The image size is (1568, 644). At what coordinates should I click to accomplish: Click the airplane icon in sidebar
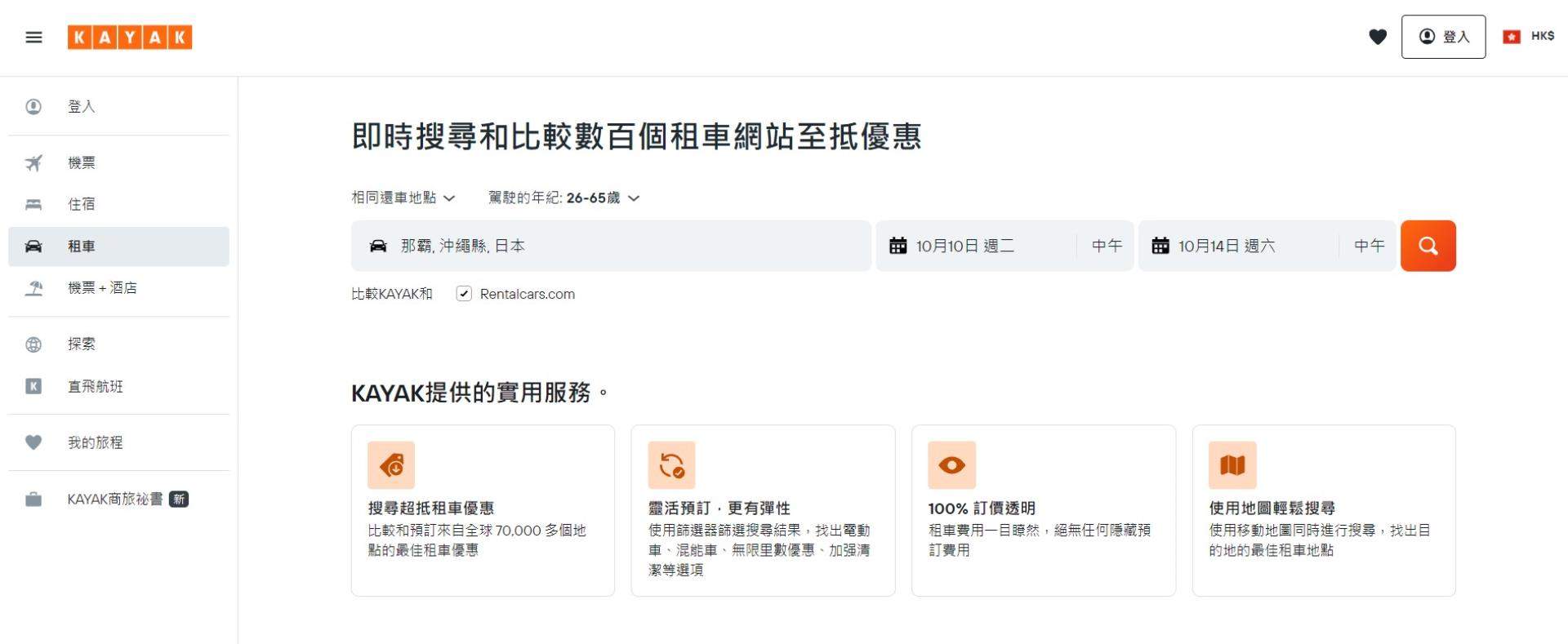(x=33, y=163)
